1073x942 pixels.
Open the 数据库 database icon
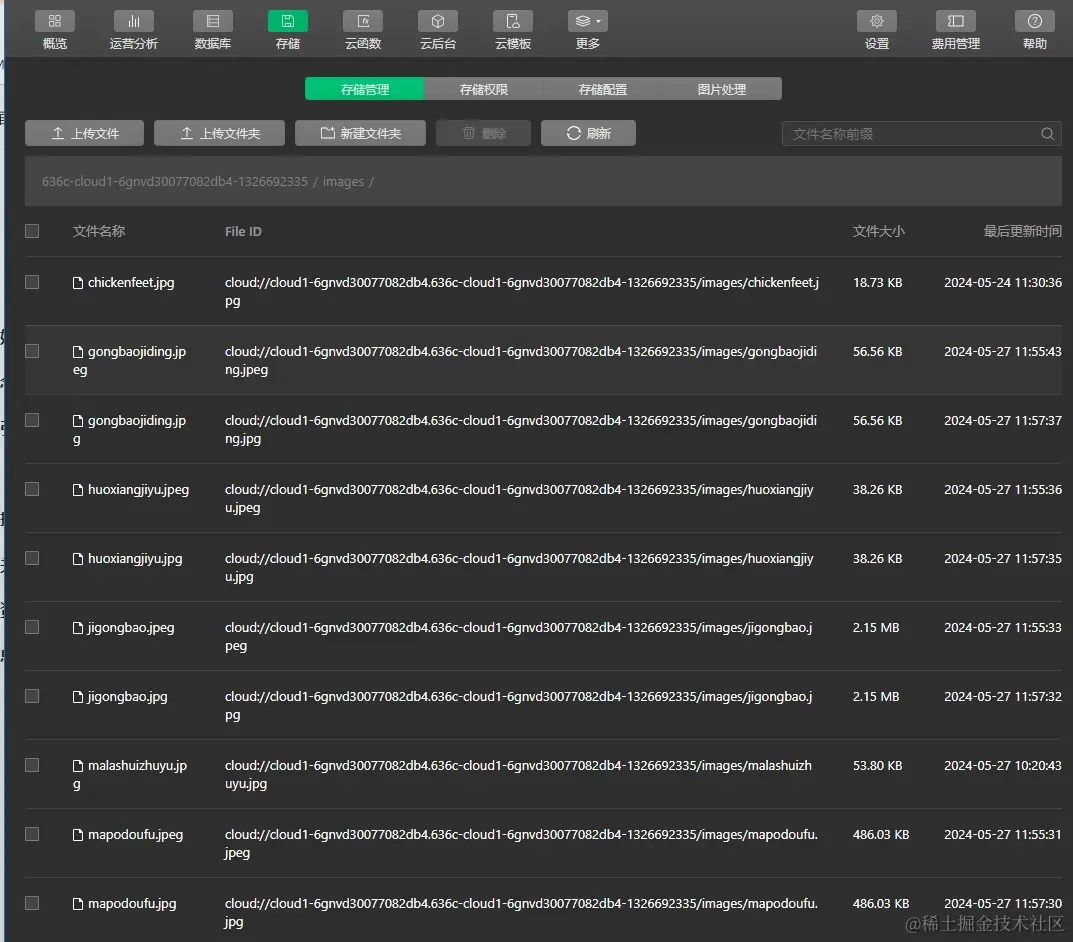point(213,21)
